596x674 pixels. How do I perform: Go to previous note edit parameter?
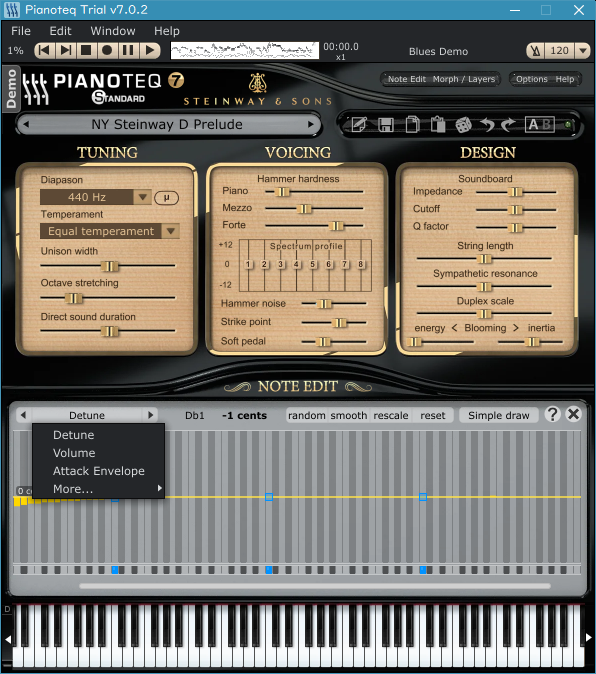24,415
